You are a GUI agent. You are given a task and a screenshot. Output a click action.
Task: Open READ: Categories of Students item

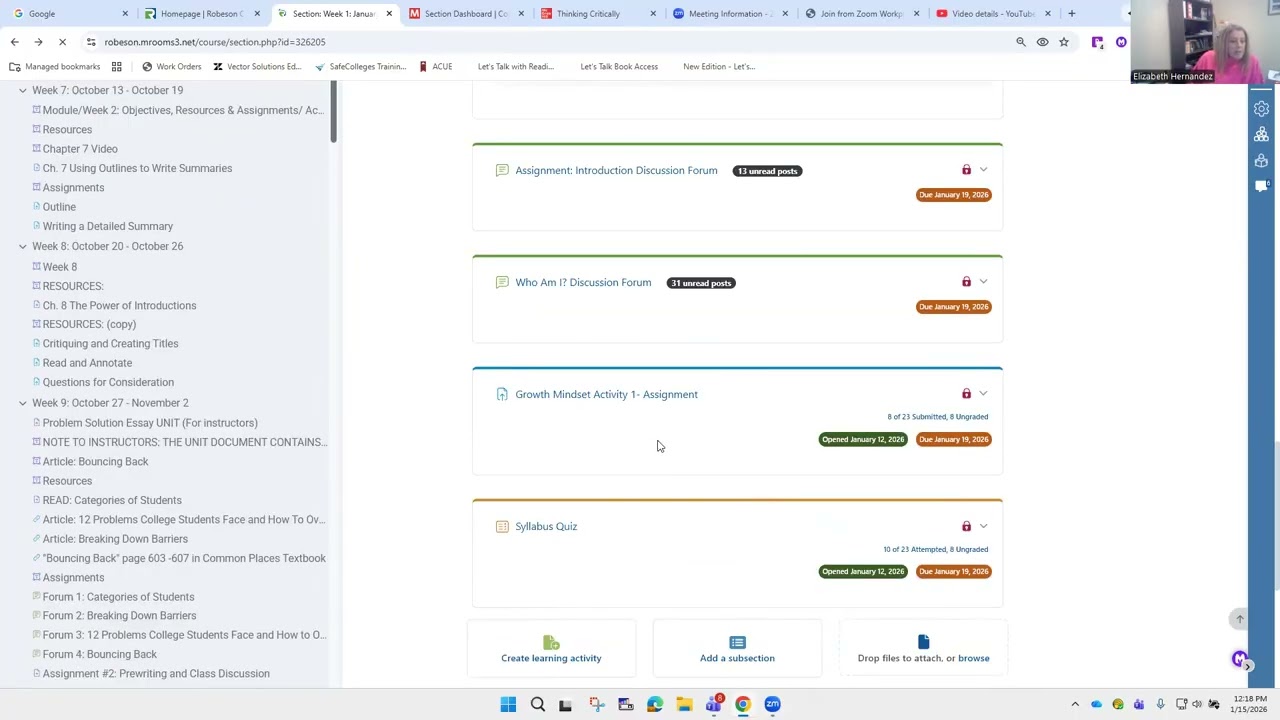coord(112,500)
